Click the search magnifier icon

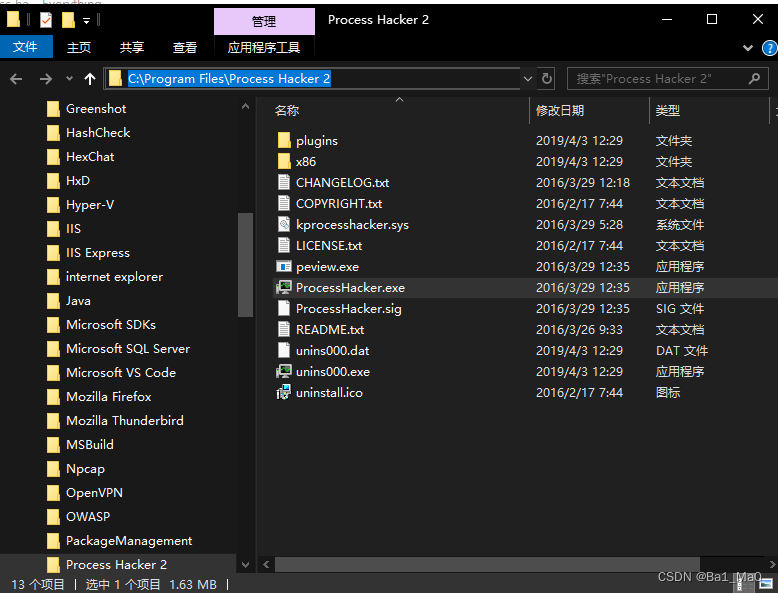[x=754, y=78]
